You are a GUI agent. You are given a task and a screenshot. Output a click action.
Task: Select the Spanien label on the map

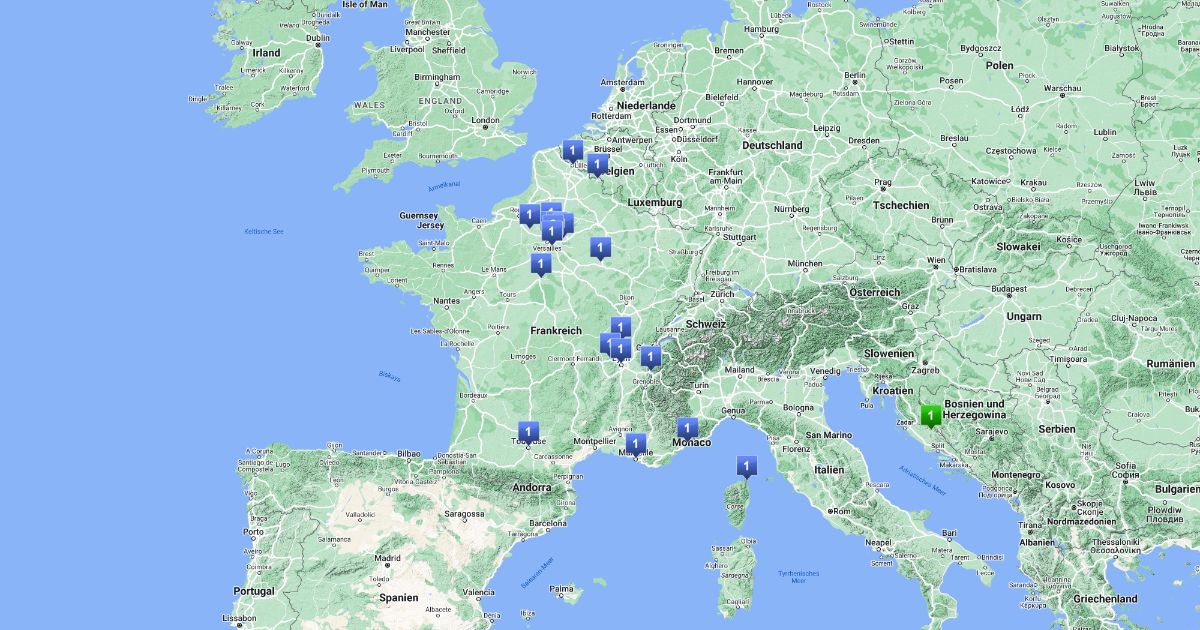coord(398,597)
